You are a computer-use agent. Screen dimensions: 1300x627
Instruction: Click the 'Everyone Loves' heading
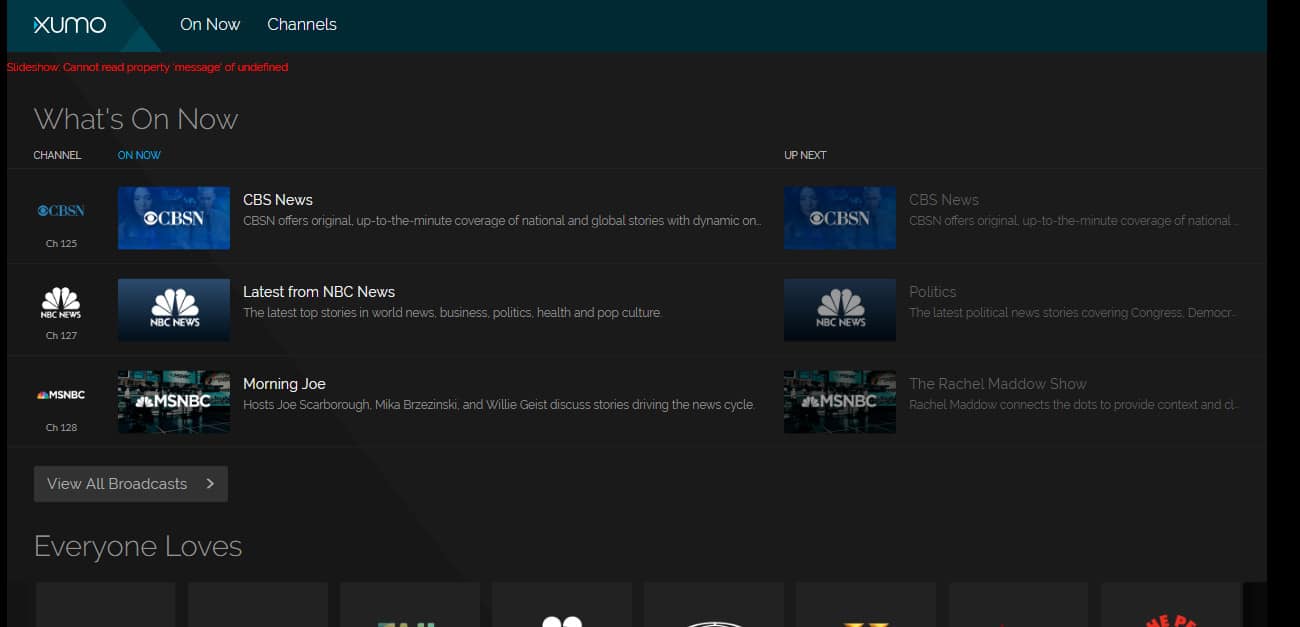138,546
